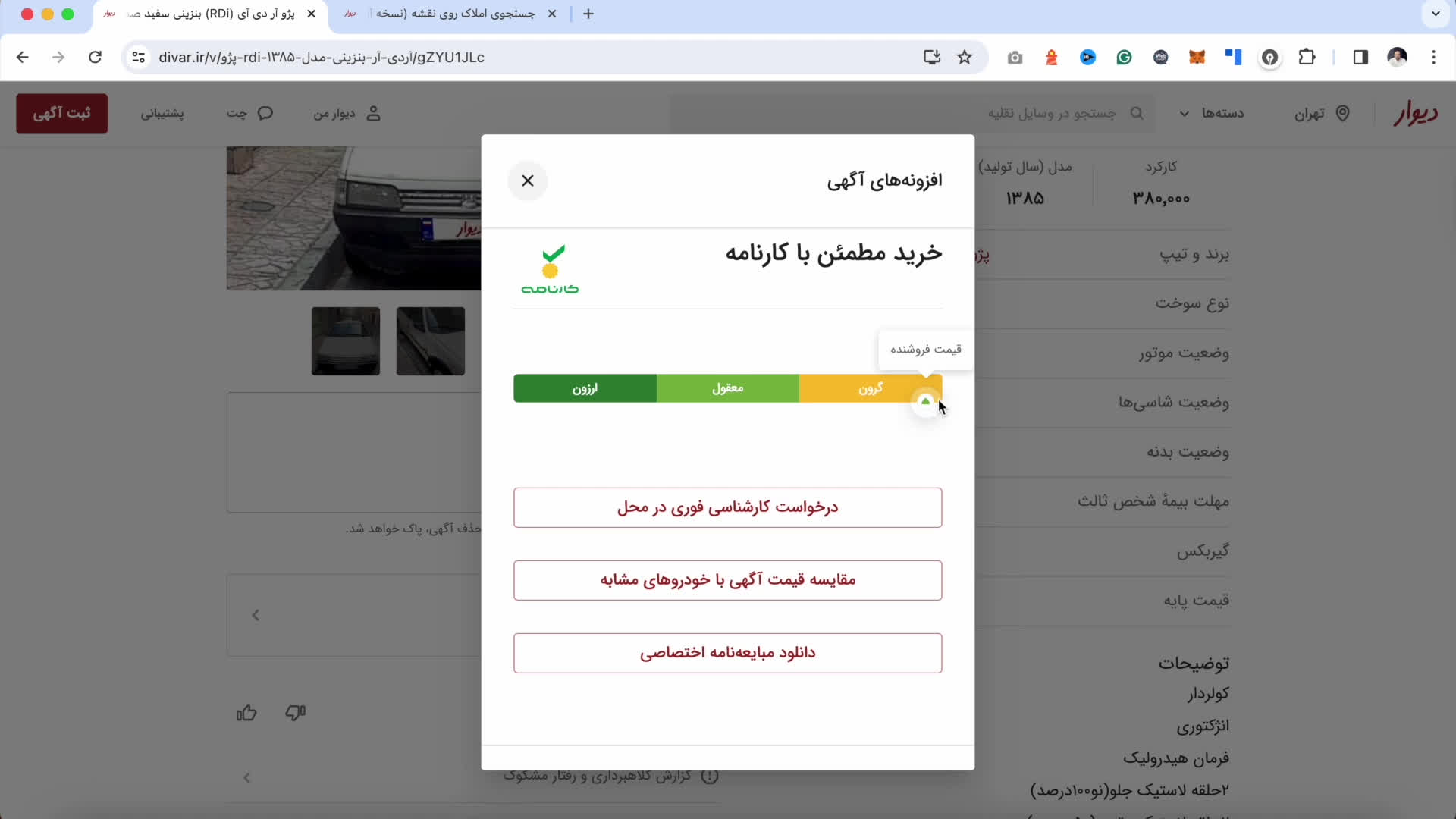1456x819 pixels.
Task: Click the ثبت آگهی button
Action: tap(61, 114)
